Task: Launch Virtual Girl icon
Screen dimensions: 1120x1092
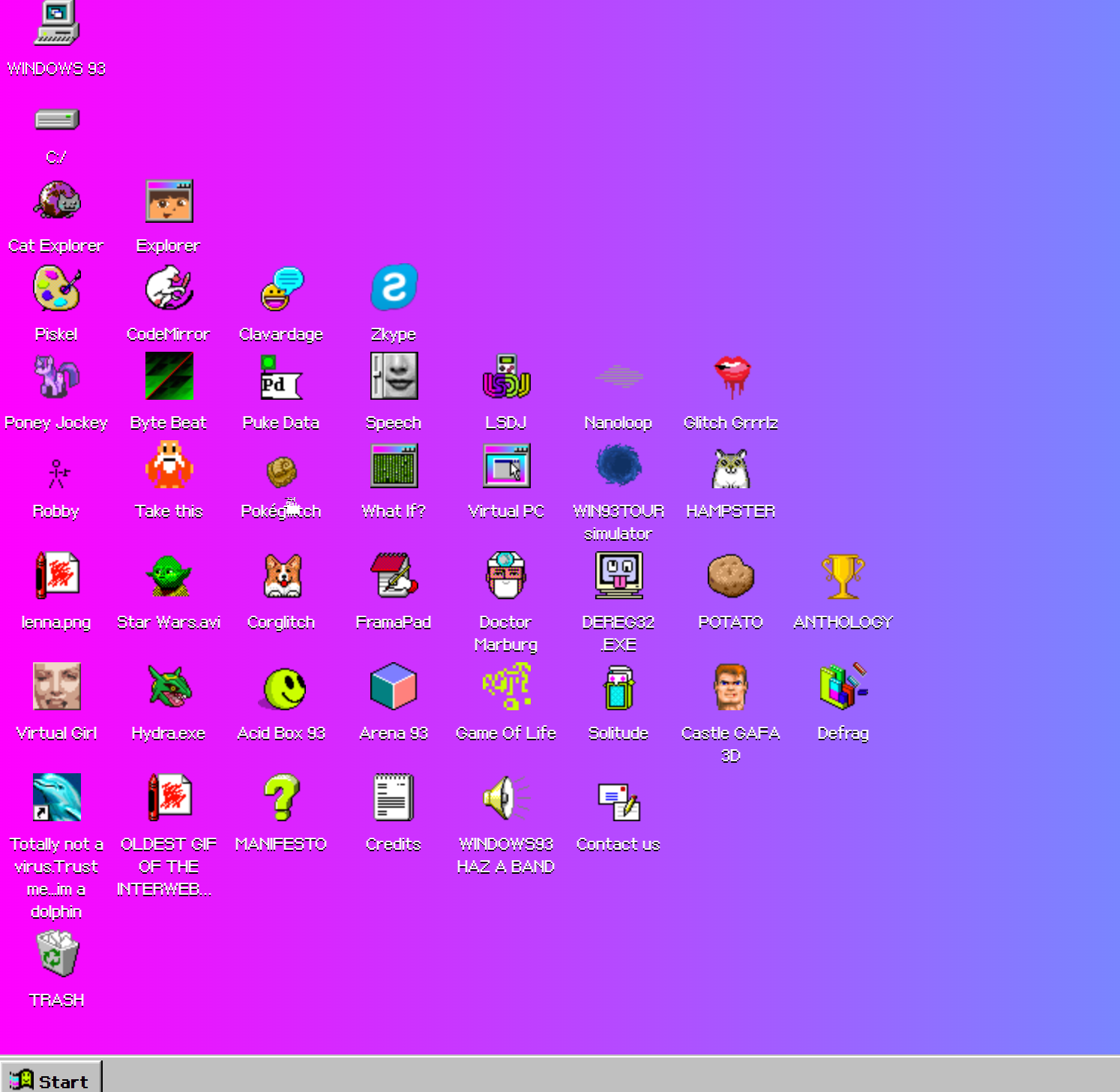Action: pos(56,686)
